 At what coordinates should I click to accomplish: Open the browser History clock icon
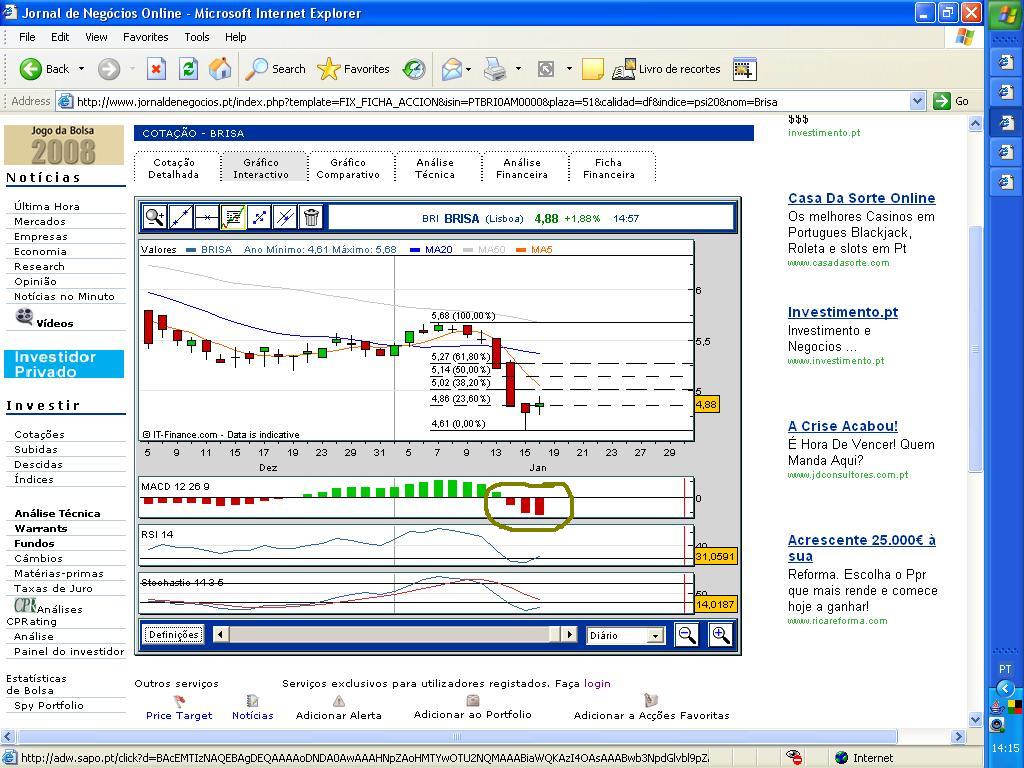pos(414,69)
